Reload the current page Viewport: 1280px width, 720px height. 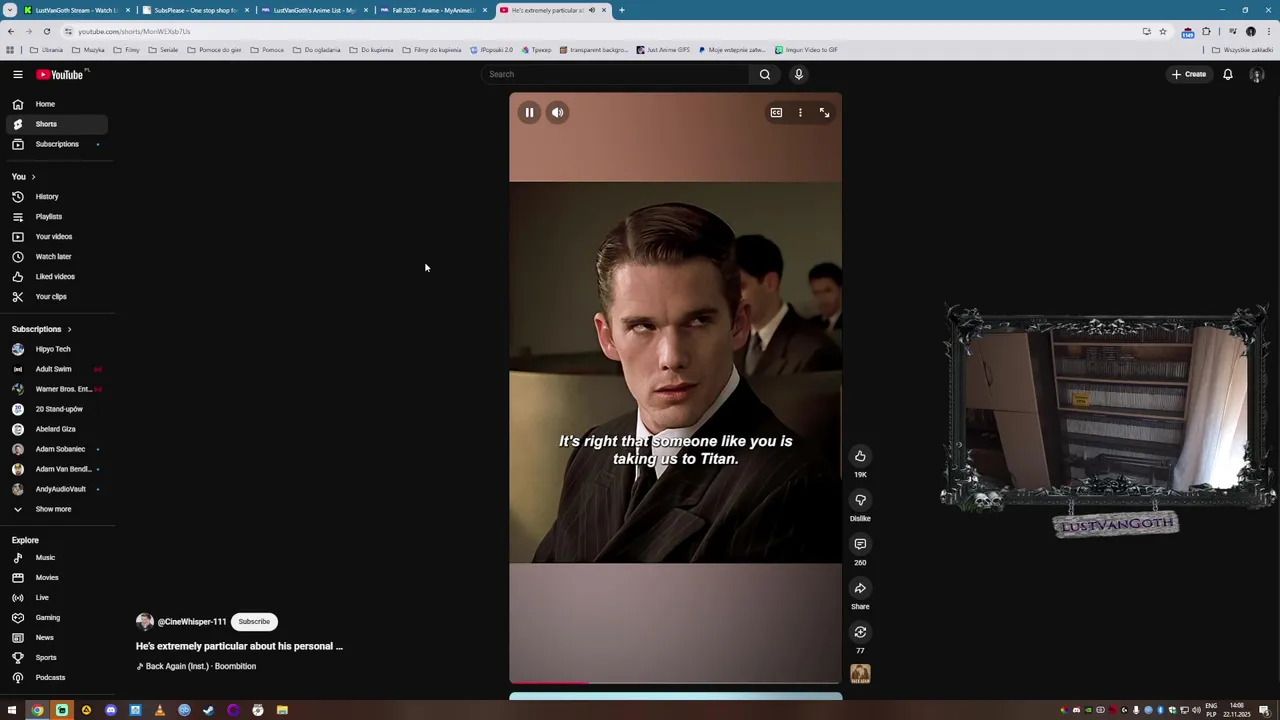click(46, 31)
